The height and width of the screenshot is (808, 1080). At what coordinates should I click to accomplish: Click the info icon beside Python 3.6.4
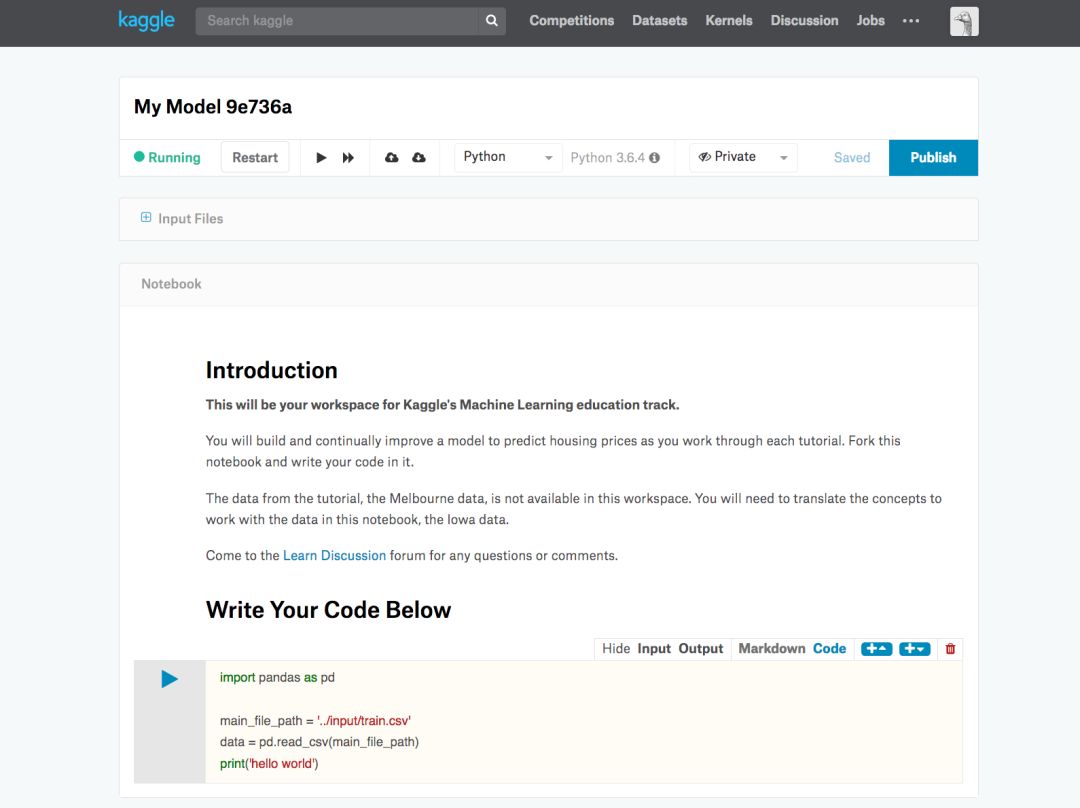pos(655,158)
